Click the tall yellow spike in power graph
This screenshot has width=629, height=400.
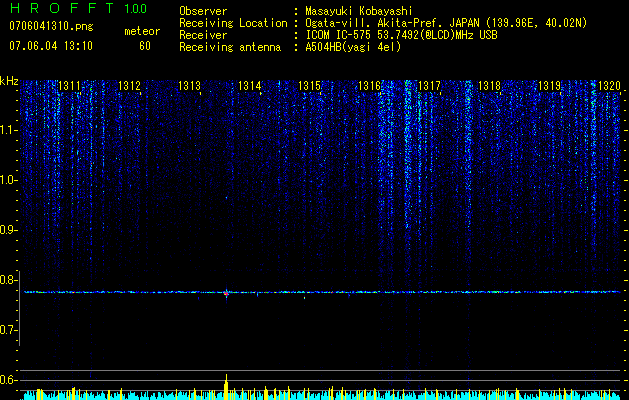click(226, 387)
